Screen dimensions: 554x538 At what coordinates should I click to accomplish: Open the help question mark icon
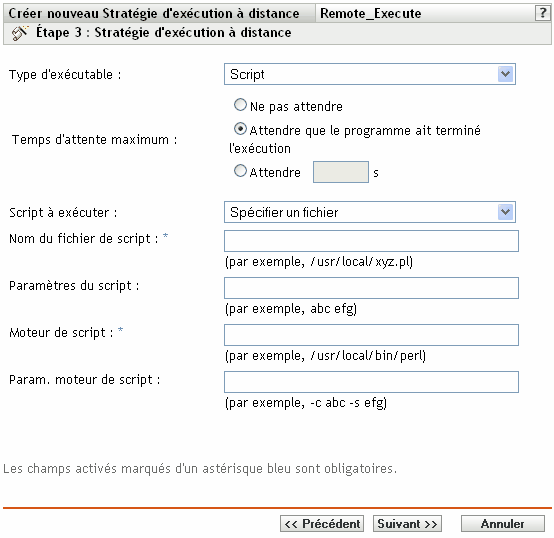(543, 13)
